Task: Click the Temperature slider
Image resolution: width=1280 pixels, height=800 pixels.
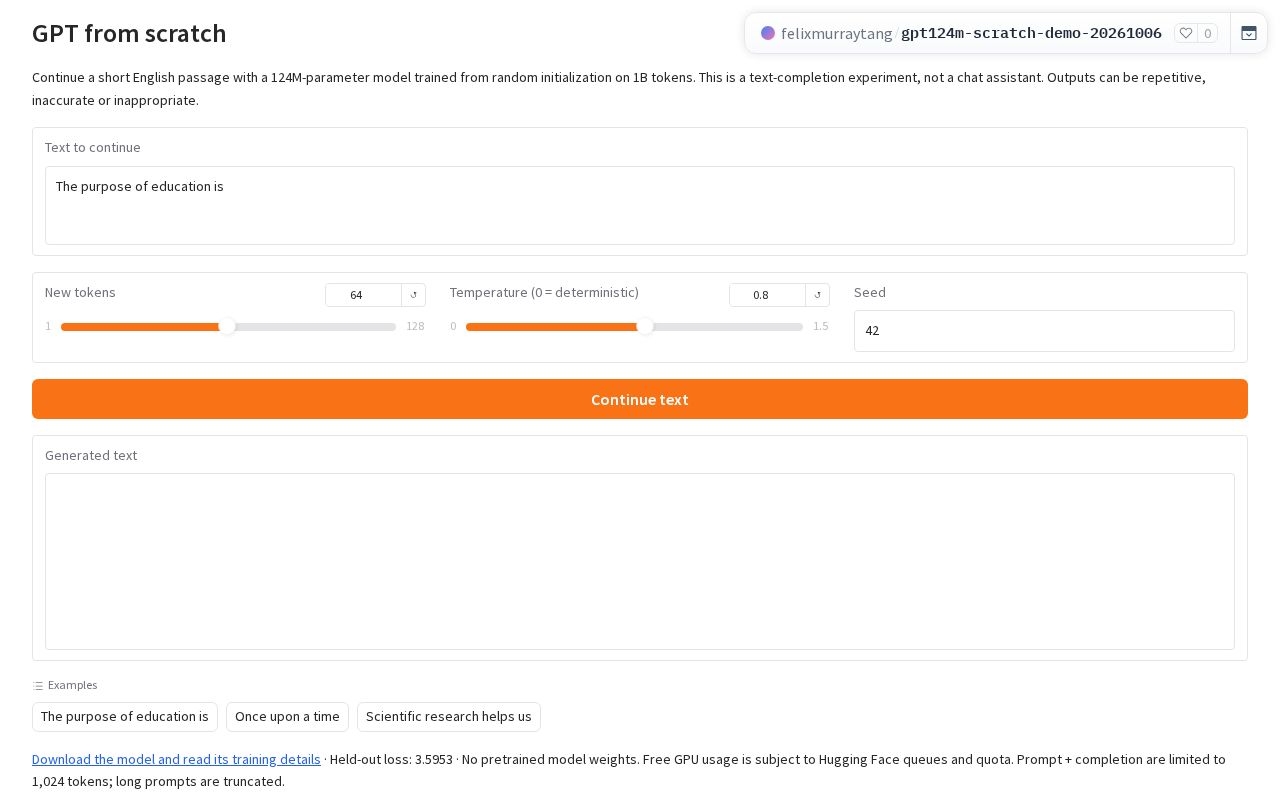Action: 634,326
